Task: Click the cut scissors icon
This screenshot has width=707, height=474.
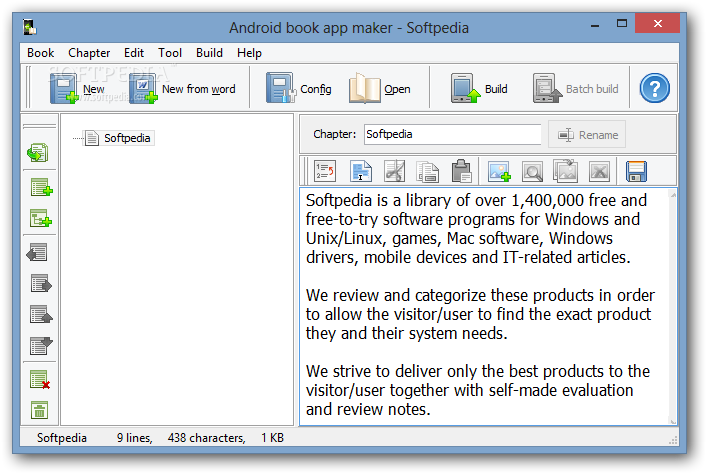Action: [x=395, y=171]
